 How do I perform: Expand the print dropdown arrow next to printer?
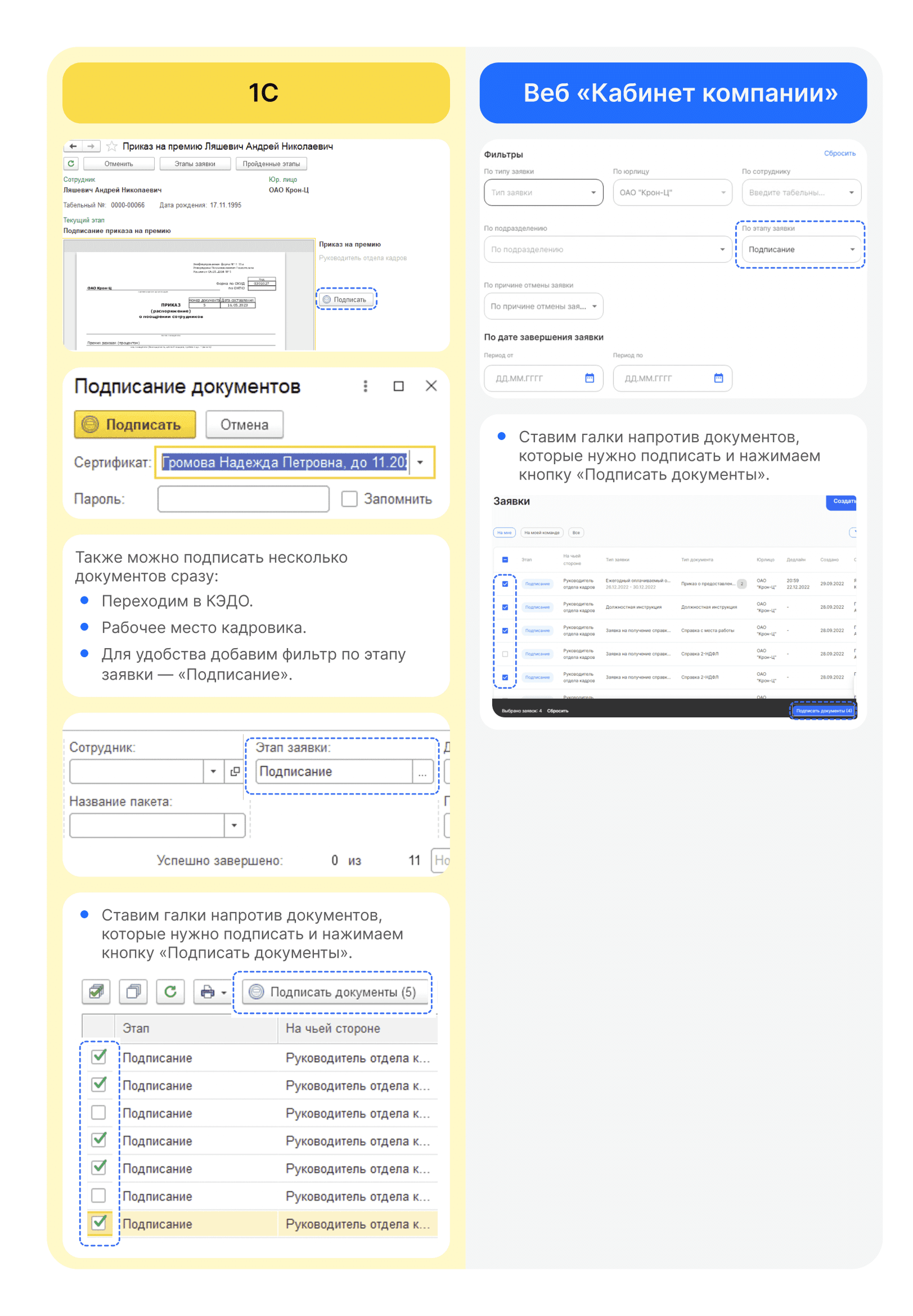pyautogui.click(x=224, y=992)
